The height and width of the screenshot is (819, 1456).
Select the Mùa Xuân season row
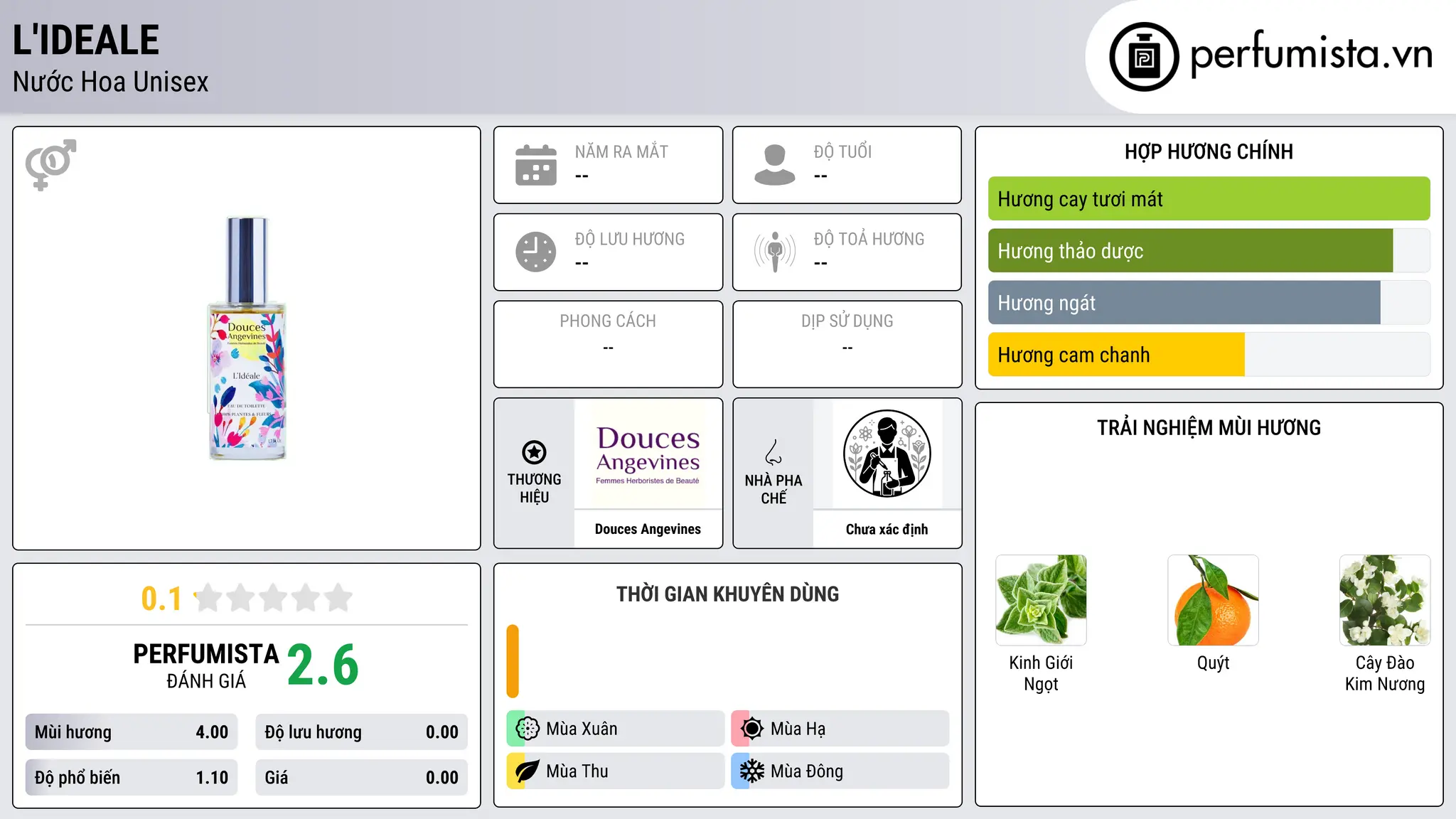tap(616, 729)
